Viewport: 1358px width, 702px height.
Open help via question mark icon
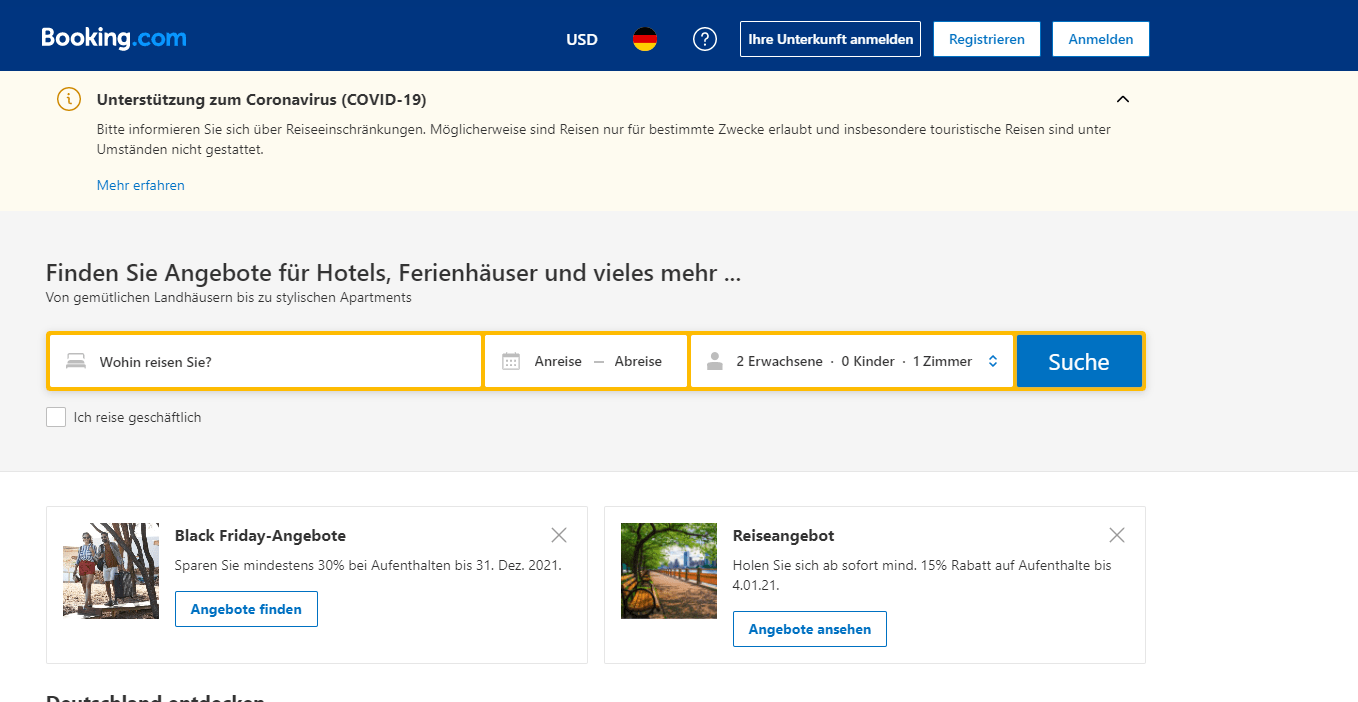point(705,40)
